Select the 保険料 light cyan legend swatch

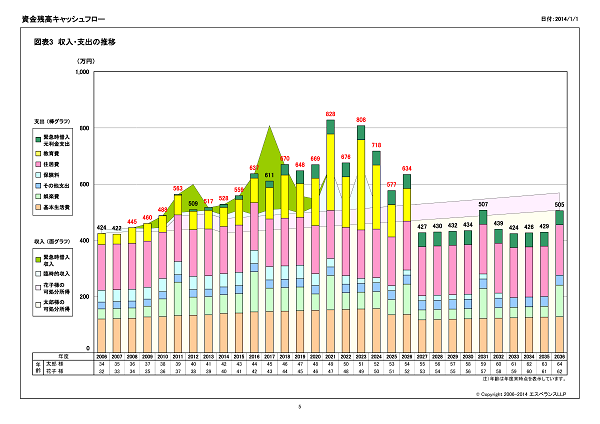(x=38, y=175)
